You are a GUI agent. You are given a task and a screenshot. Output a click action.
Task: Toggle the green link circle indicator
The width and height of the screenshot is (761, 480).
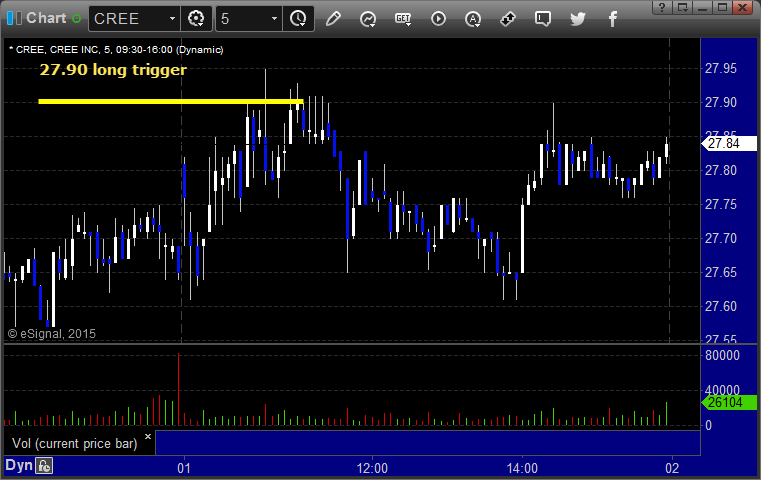click(76, 19)
